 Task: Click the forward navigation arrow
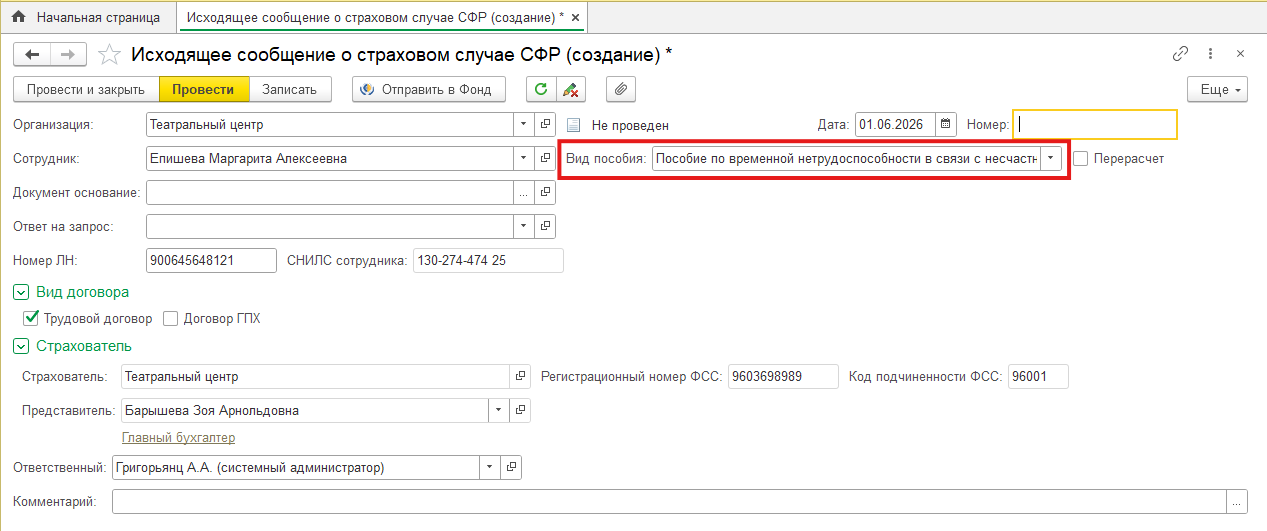point(68,54)
